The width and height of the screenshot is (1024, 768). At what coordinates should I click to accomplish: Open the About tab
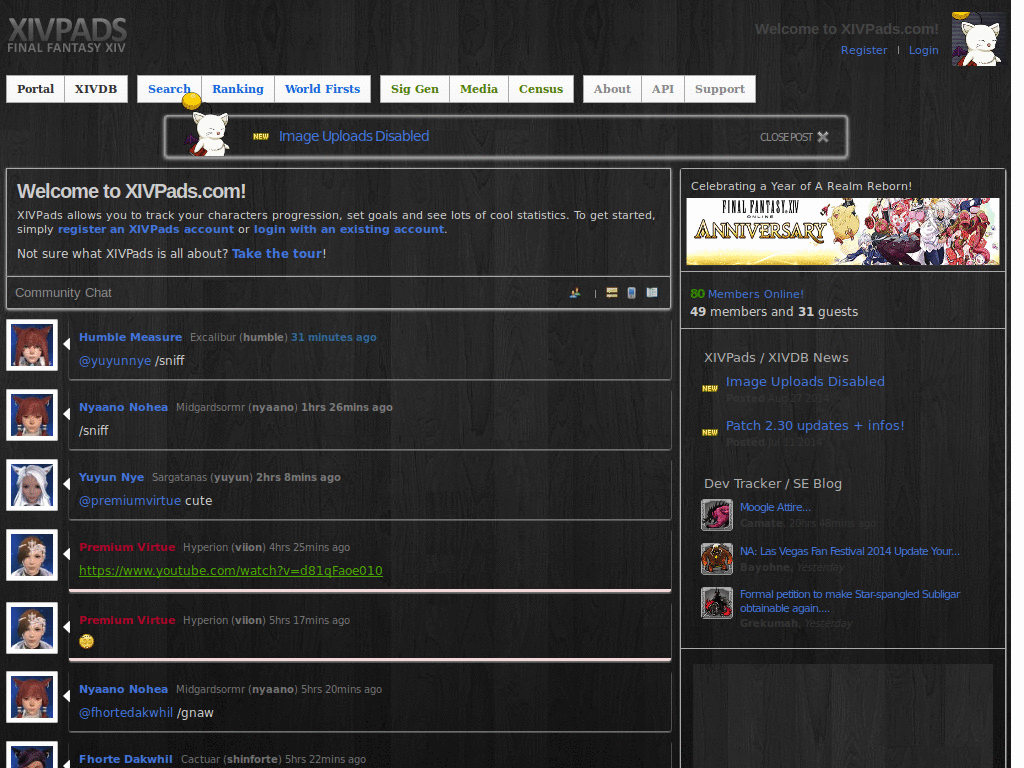612,89
